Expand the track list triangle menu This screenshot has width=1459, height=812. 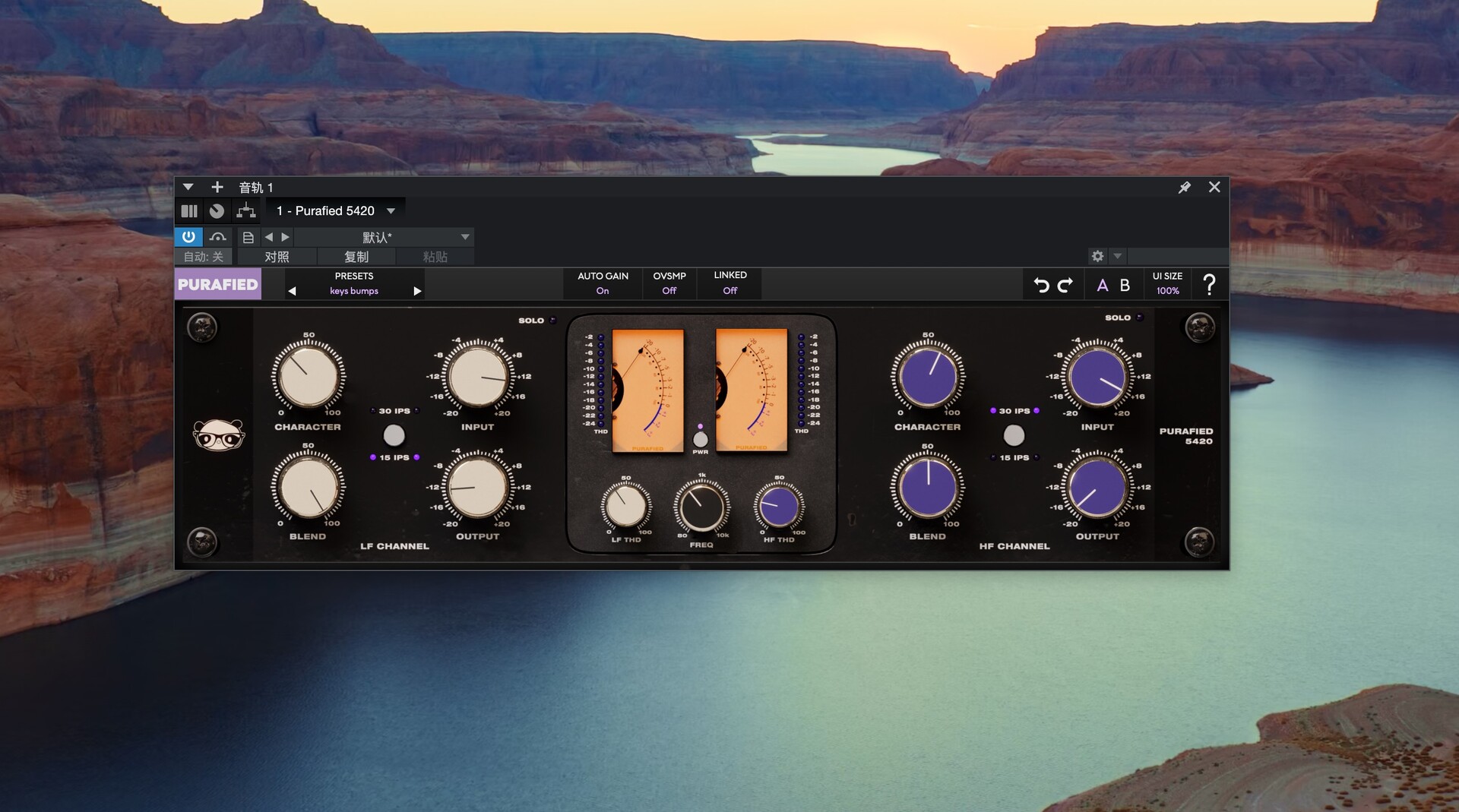pos(188,187)
